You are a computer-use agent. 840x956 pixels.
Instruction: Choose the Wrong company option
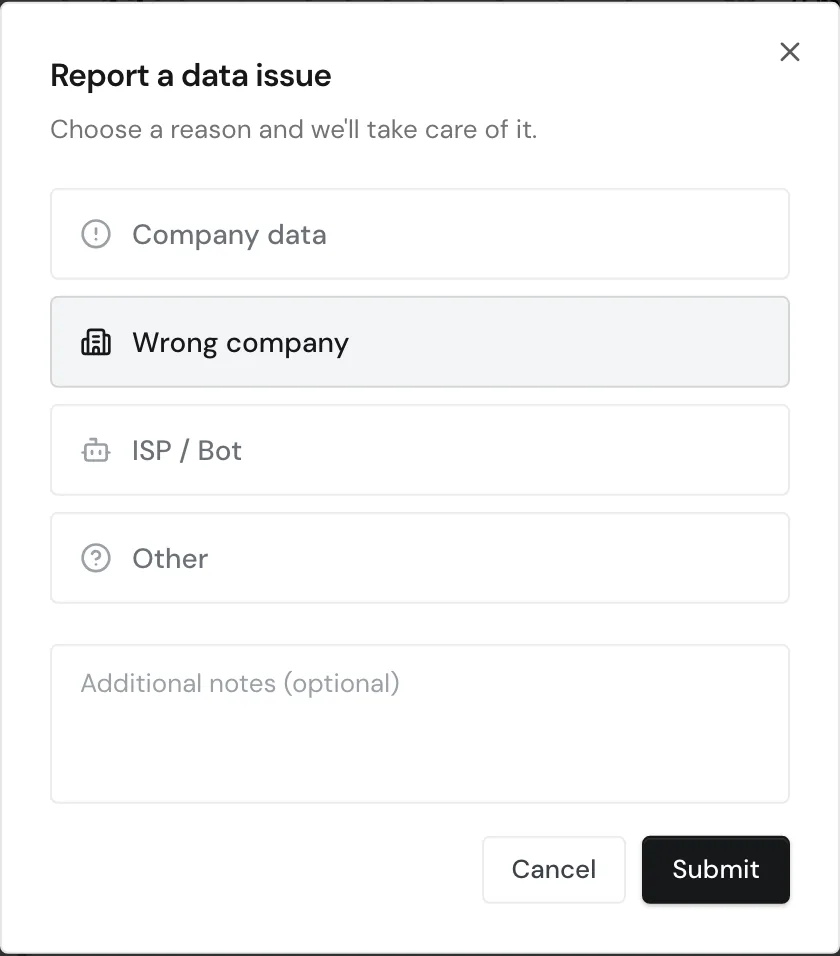[420, 342]
